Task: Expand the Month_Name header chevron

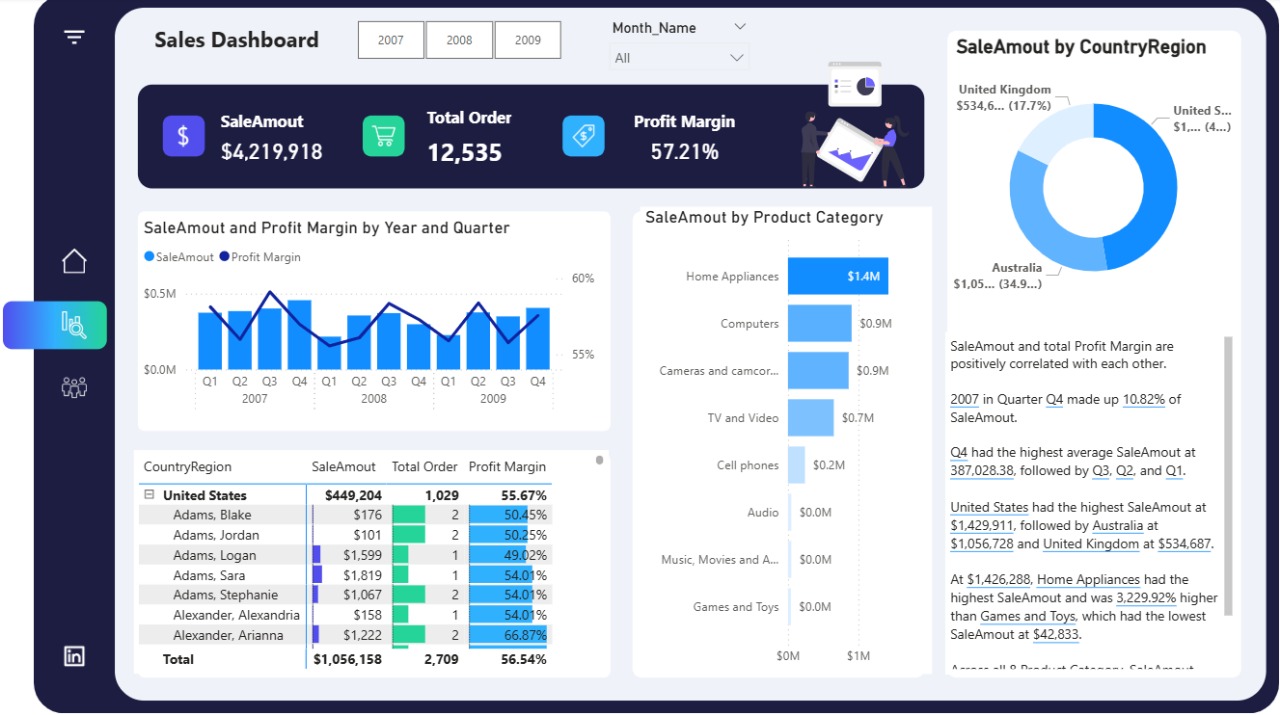Action: 739,27
